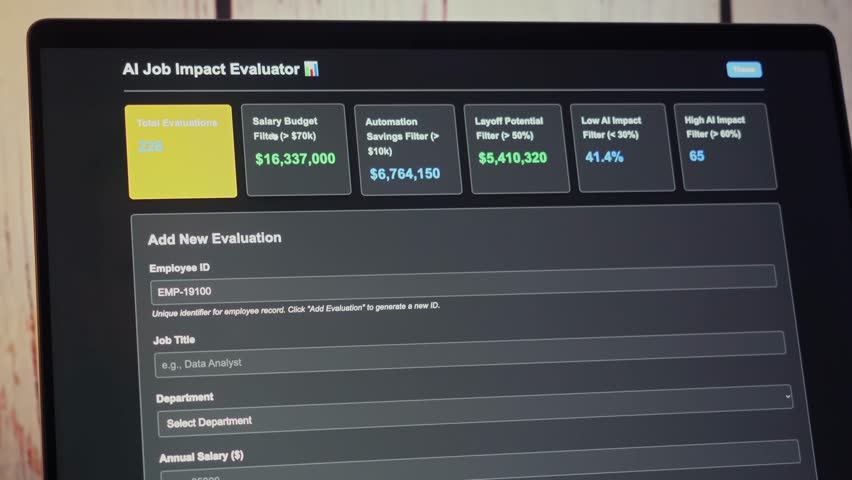
Task: Click the 41.4% value
Action: click(604, 157)
